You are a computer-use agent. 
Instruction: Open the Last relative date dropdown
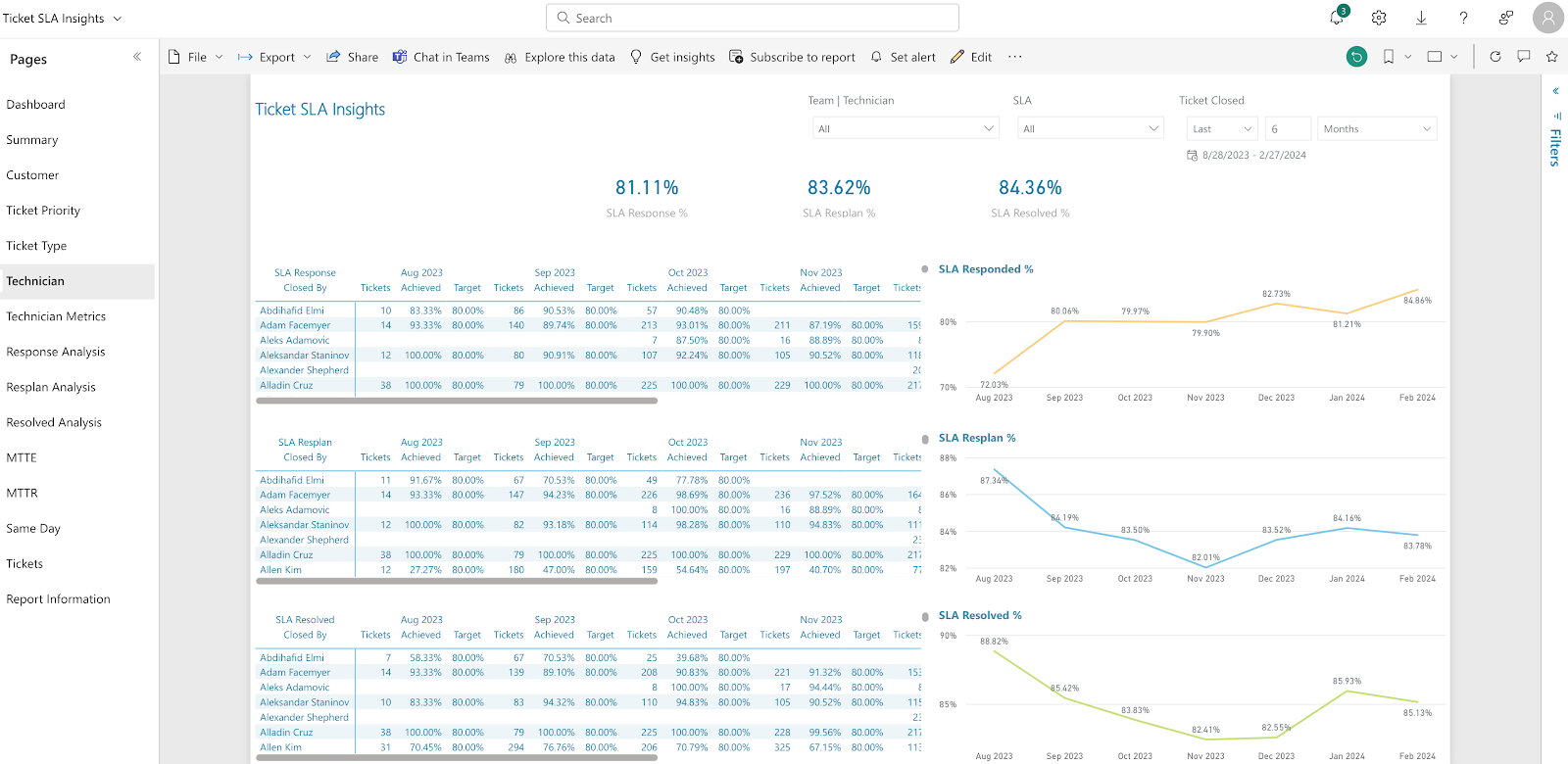[x=1222, y=128]
